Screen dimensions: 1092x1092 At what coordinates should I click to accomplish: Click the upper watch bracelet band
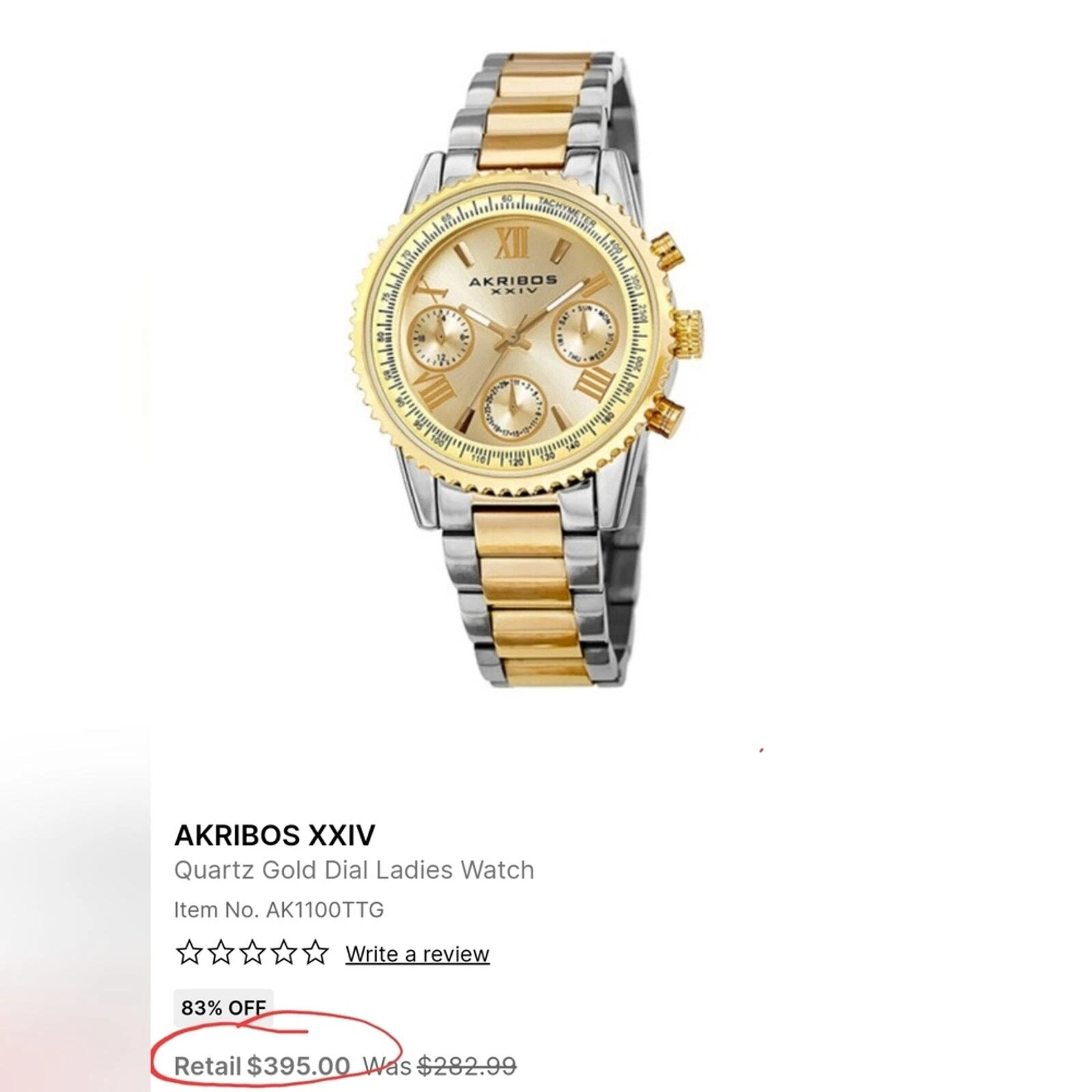tap(539, 116)
